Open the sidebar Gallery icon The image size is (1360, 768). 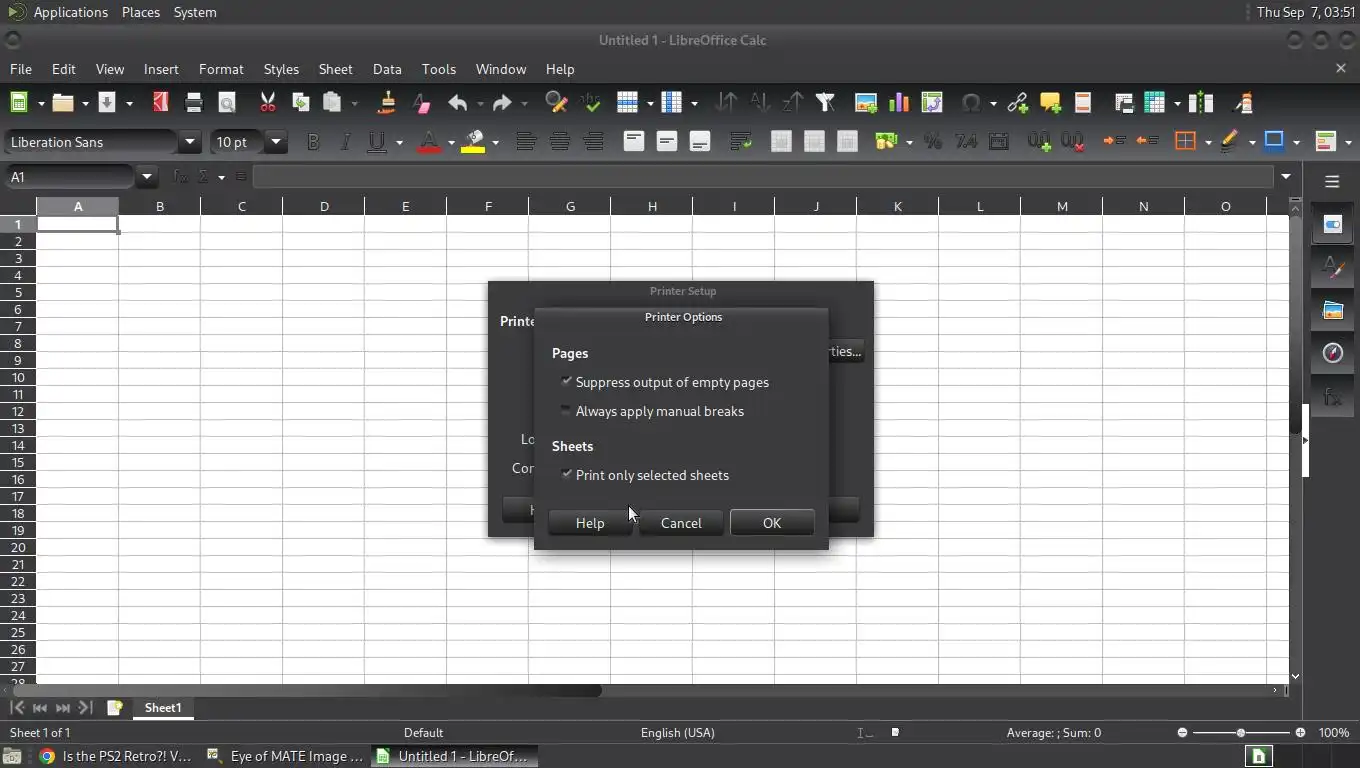1332,310
